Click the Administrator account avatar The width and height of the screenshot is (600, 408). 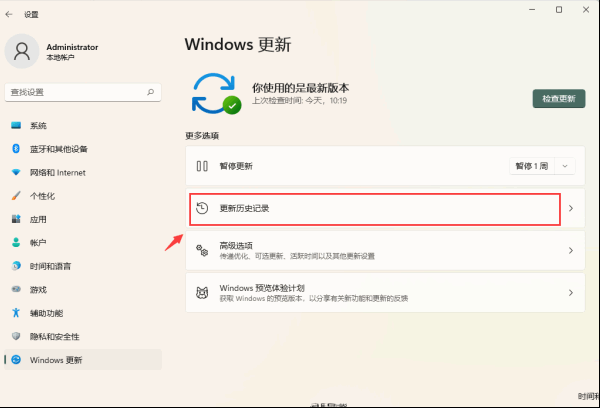tap(22, 51)
